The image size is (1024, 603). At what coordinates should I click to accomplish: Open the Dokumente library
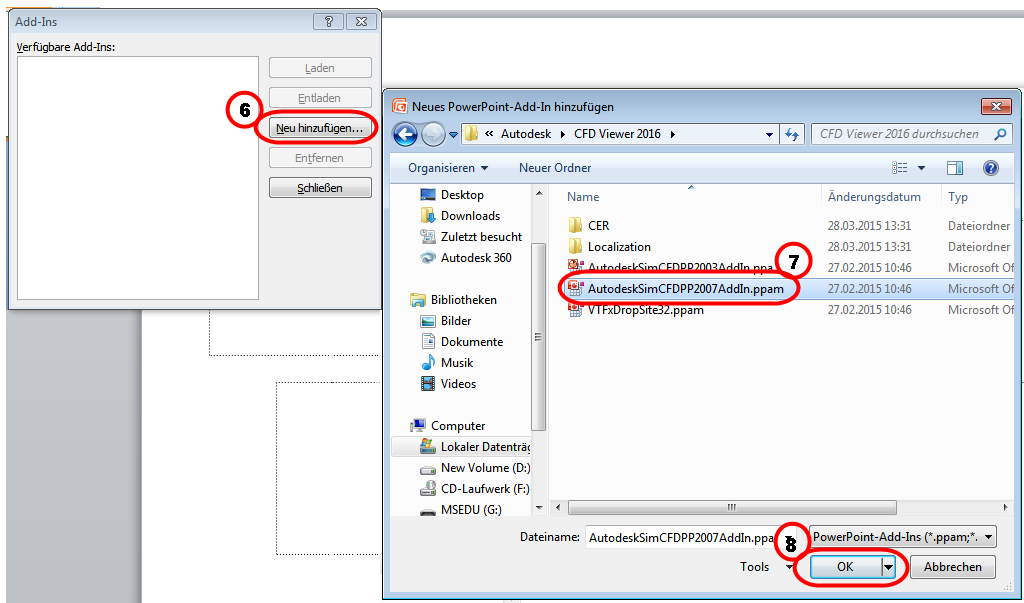472,342
